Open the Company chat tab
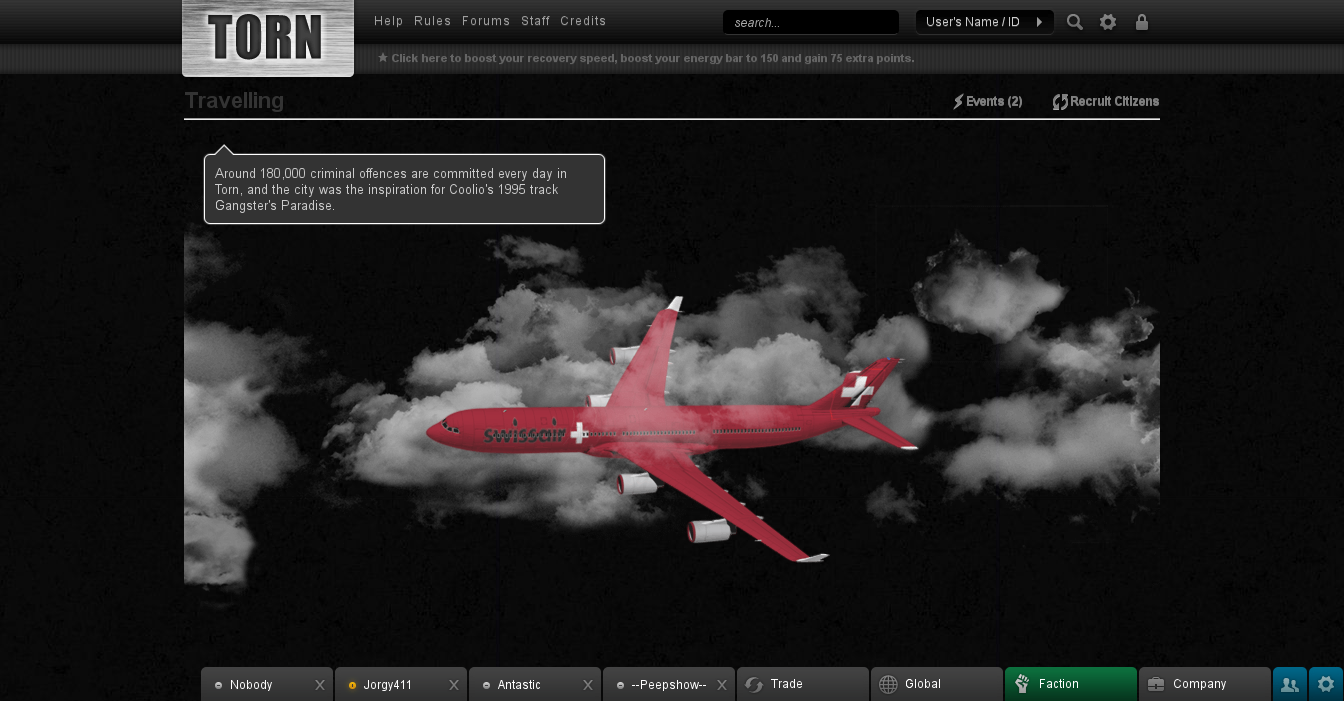 point(1205,684)
